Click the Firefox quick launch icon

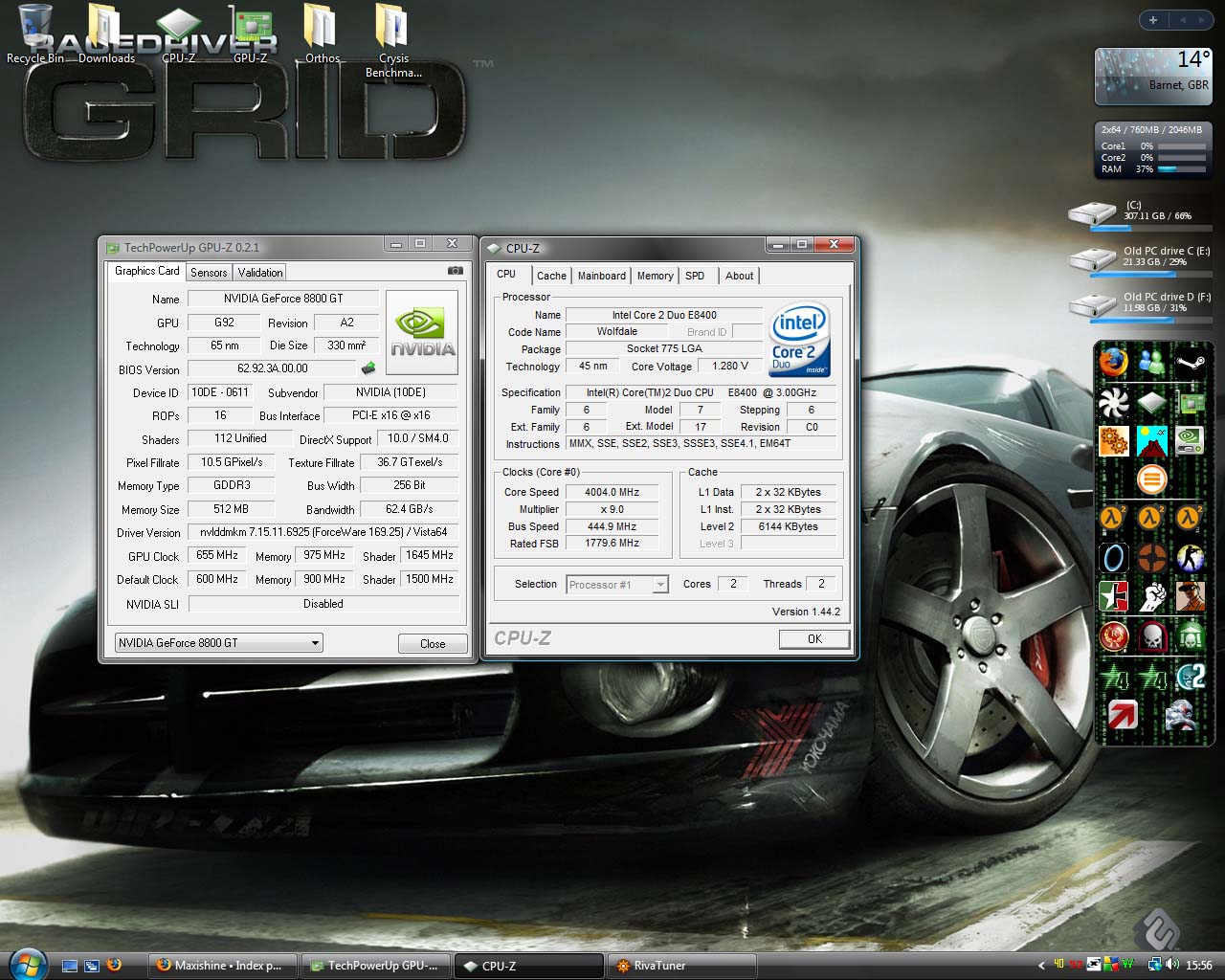click(x=114, y=966)
